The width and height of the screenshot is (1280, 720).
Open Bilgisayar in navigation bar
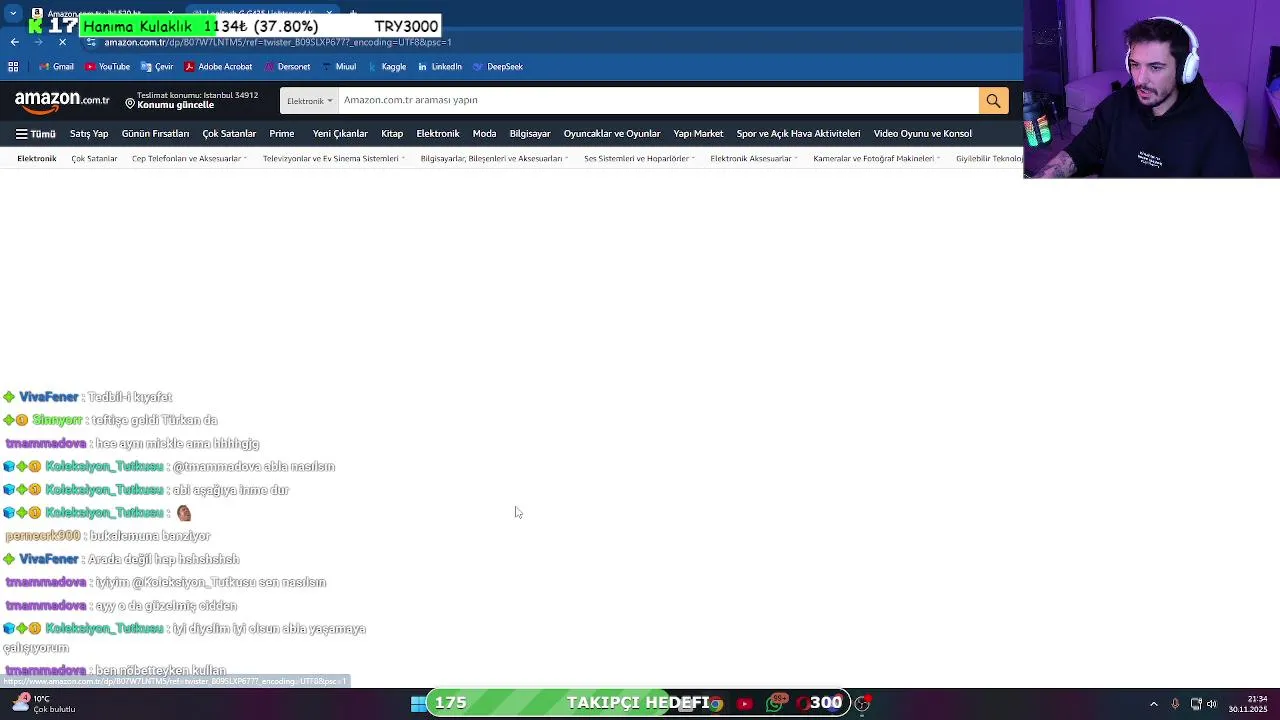click(x=530, y=134)
